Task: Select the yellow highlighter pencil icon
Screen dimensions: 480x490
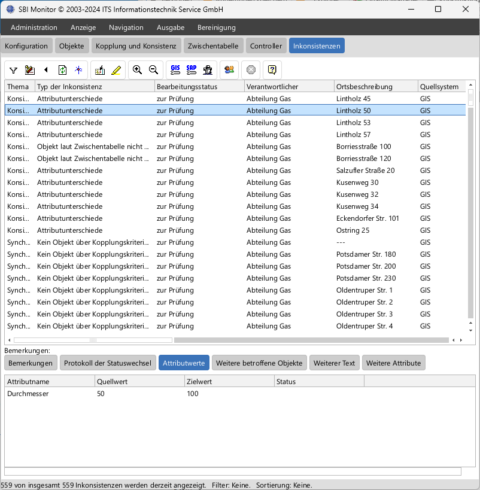Action: tap(116, 70)
